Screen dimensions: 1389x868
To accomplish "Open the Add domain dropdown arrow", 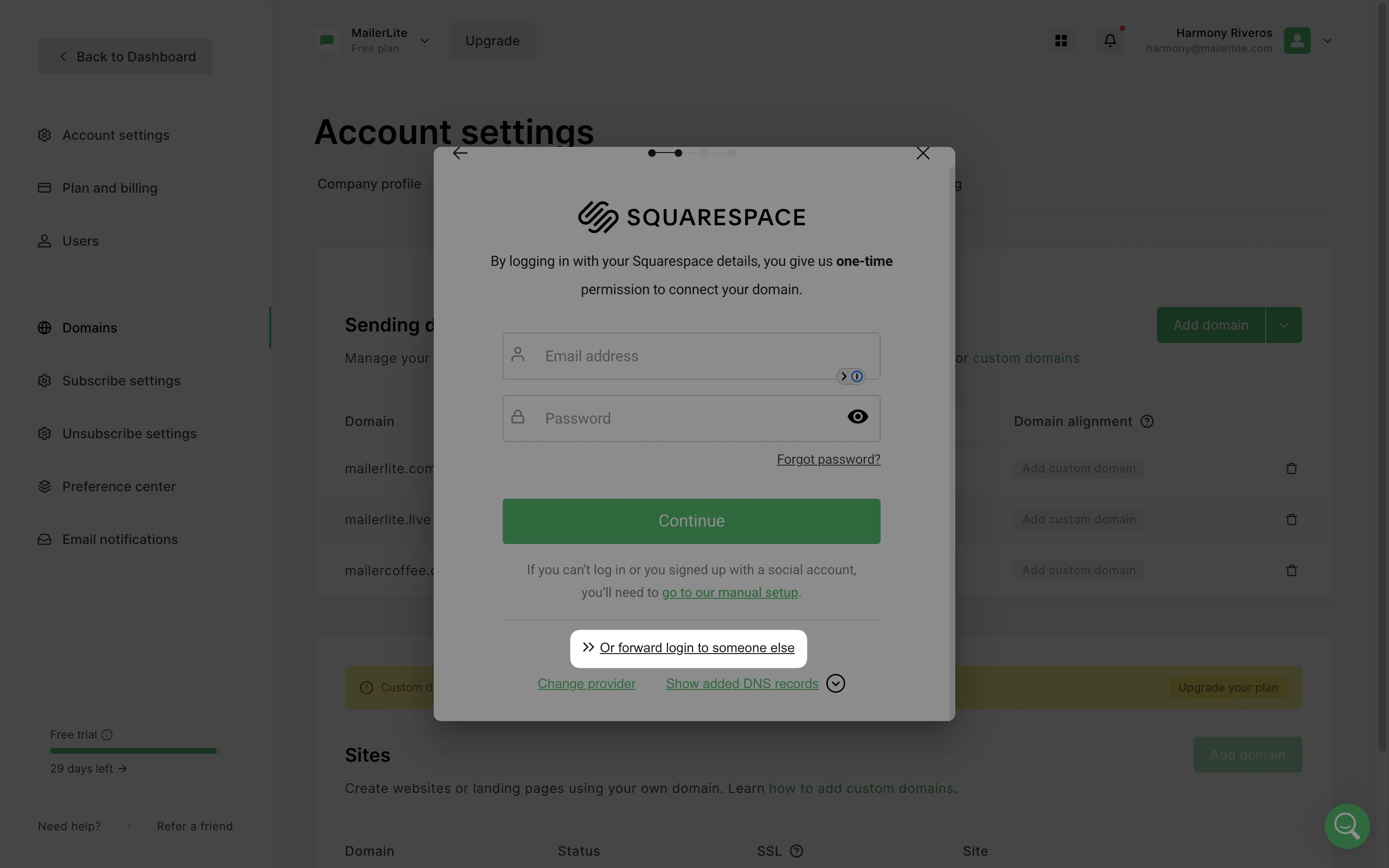I will point(1283,325).
